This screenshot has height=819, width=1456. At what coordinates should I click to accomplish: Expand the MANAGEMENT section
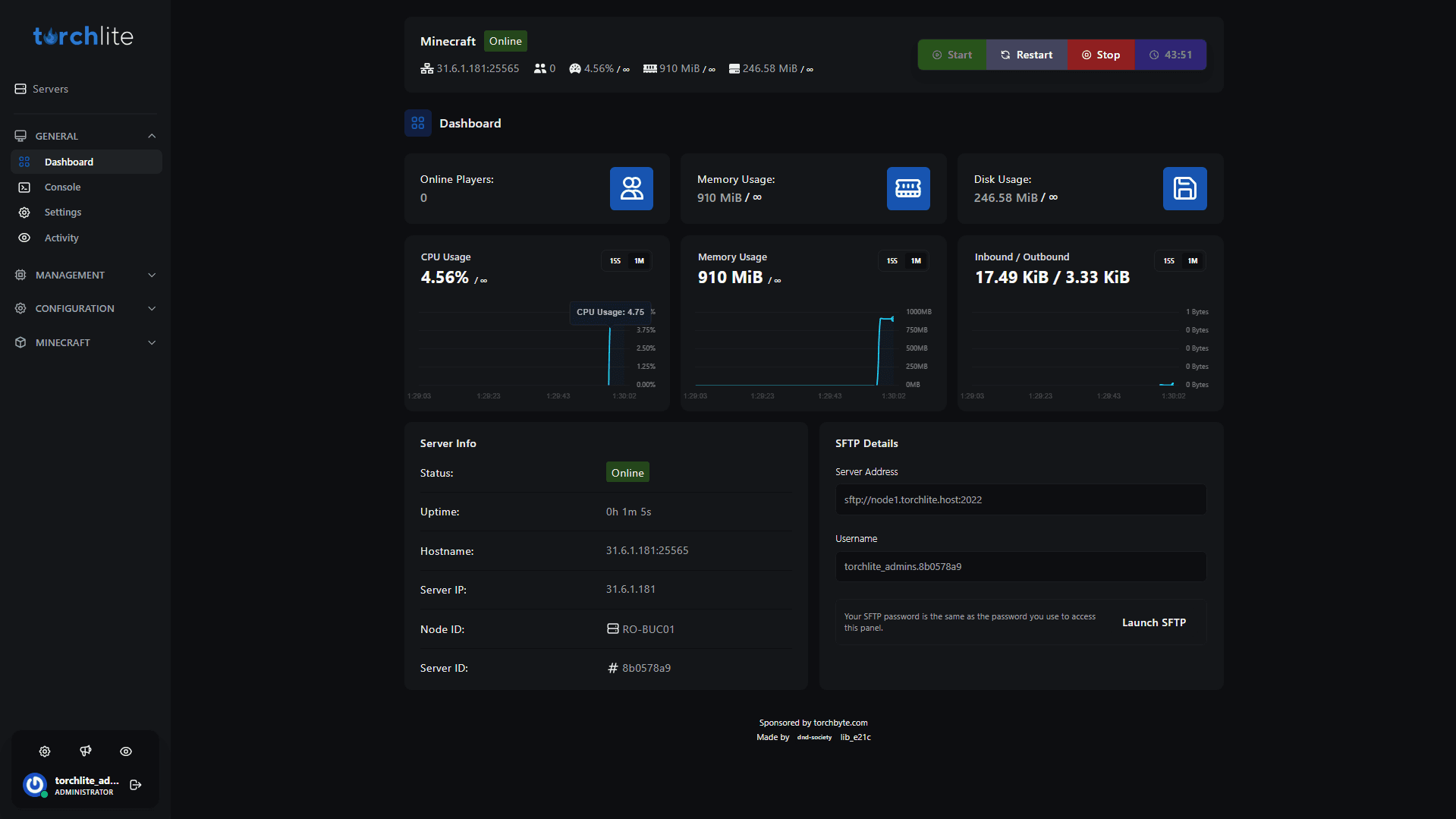[x=85, y=275]
